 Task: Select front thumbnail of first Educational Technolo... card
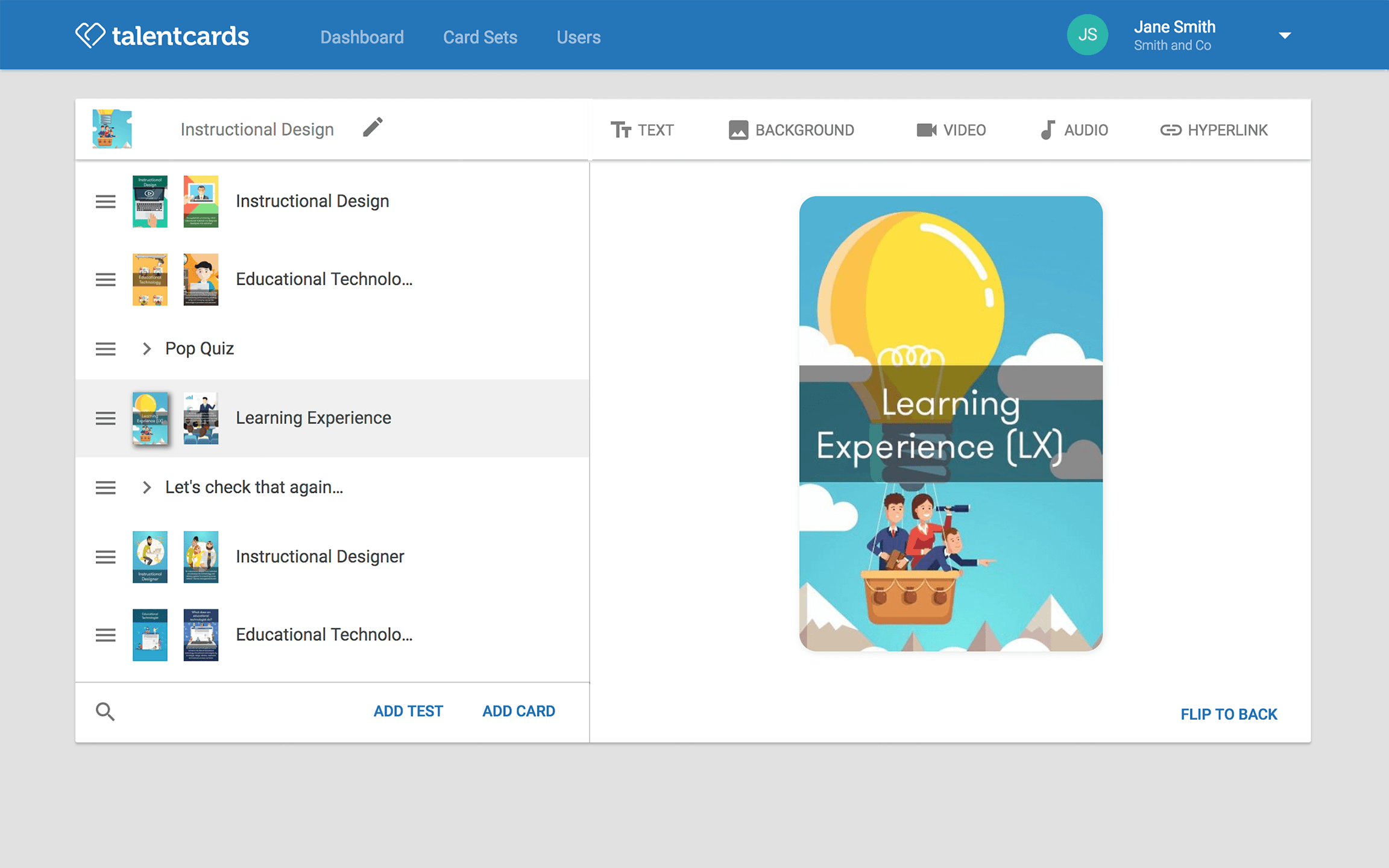coord(150,280)
